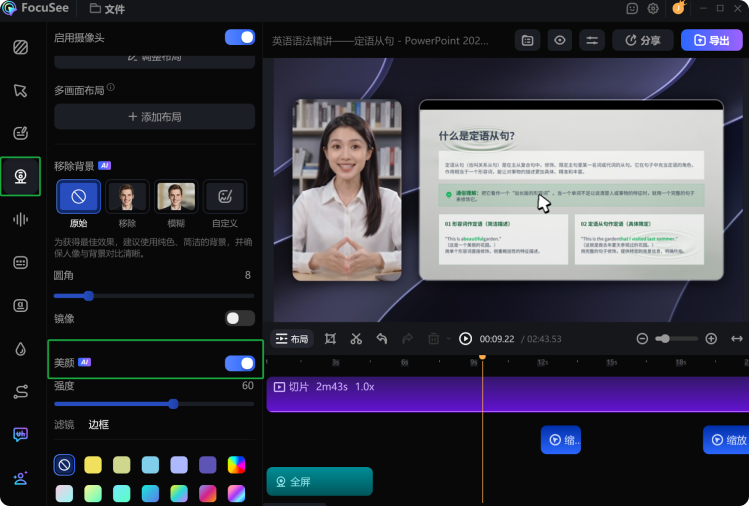Open the preview eye icon in top bar

559,40
